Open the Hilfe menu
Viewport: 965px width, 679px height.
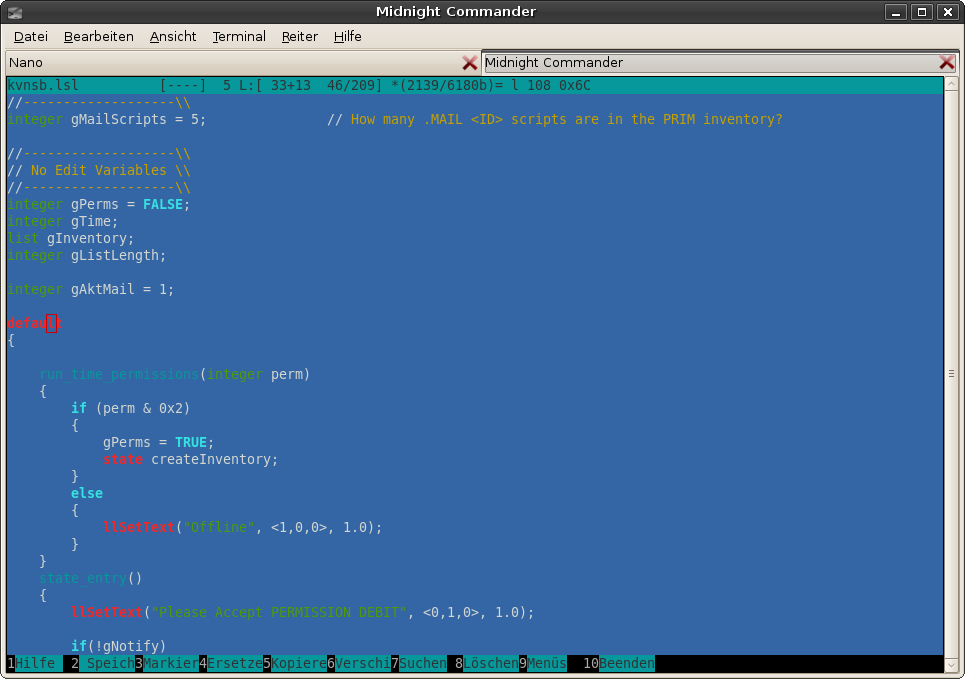point(348,36)
